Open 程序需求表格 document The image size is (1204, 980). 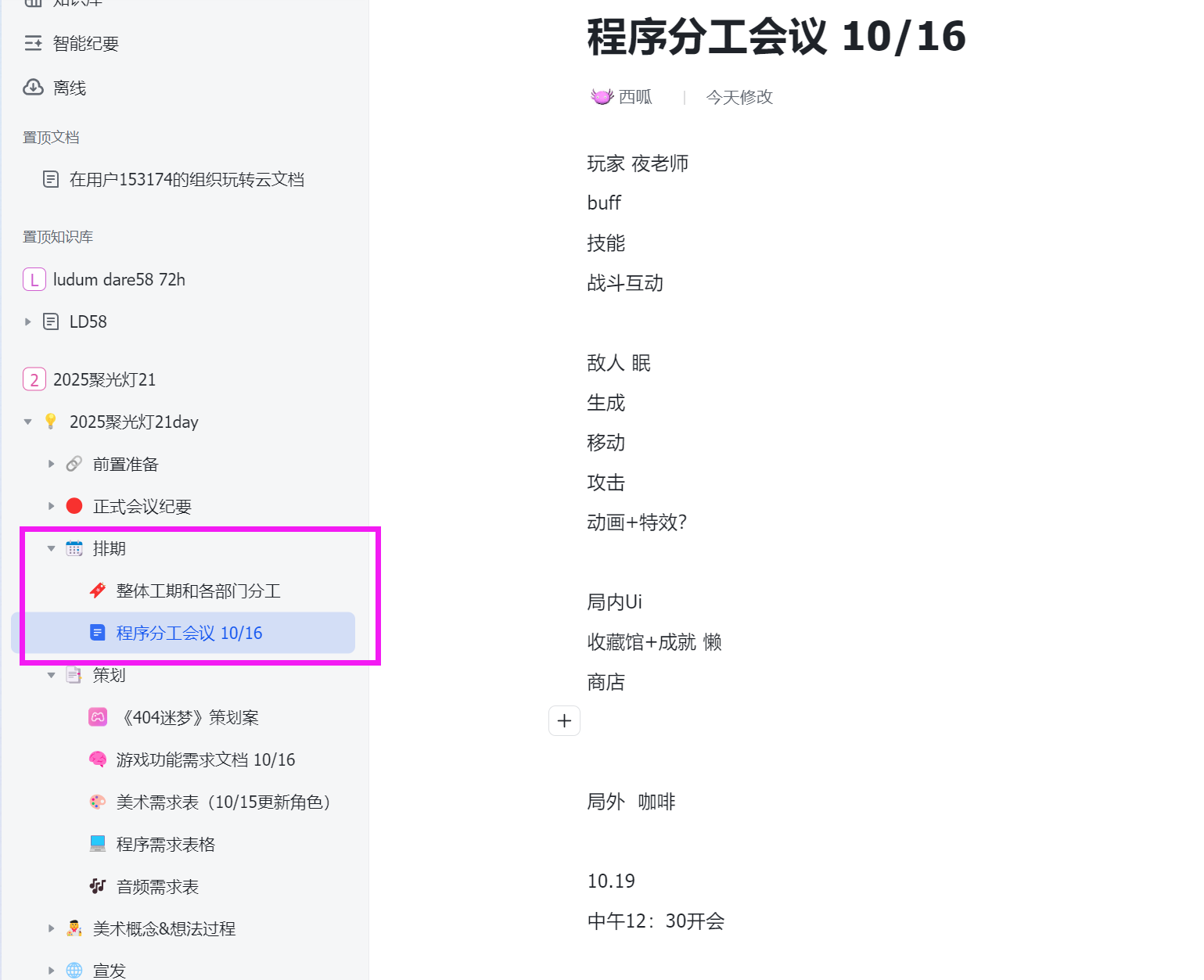(x=166, y=845)
